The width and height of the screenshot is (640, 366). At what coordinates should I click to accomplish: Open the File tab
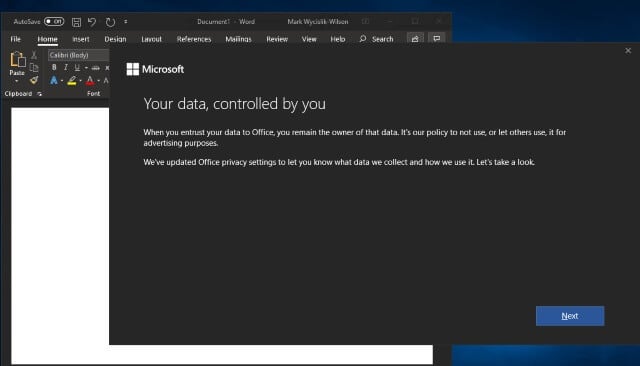tap(16, 39)
